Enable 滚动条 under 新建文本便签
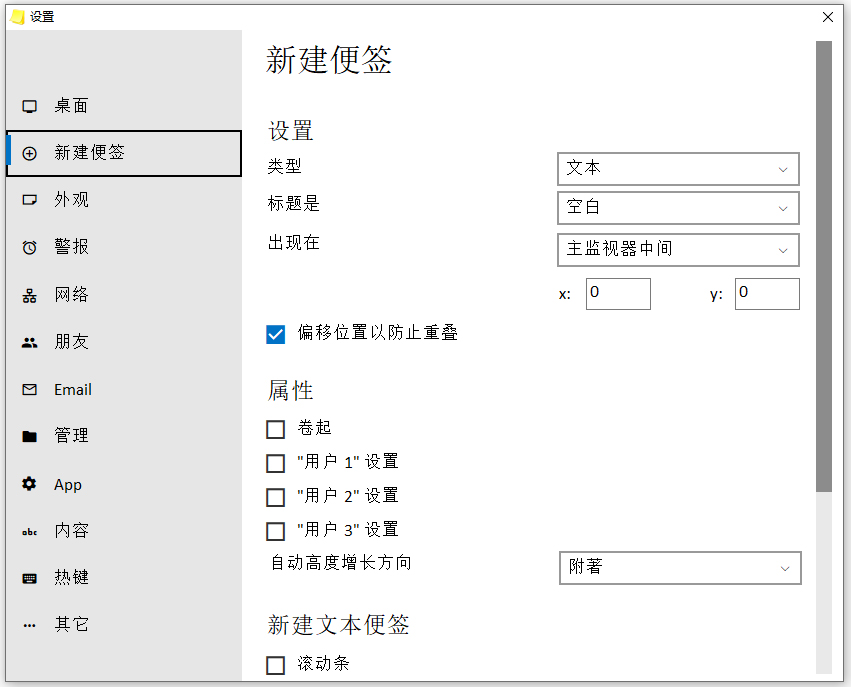The width and height of the screenshot is (851, 687). 276,664
